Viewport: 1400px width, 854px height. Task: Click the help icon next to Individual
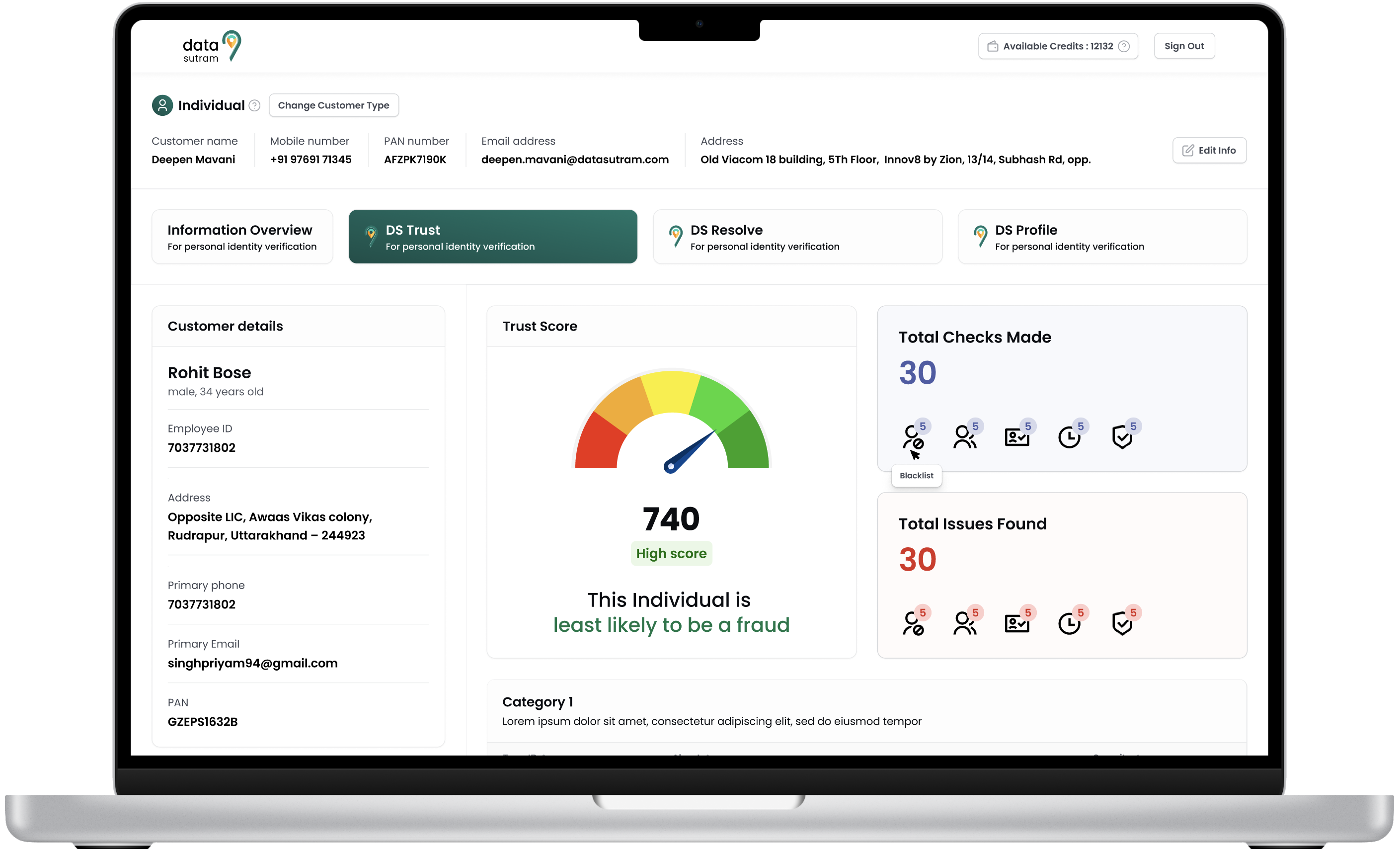(254, 106)
